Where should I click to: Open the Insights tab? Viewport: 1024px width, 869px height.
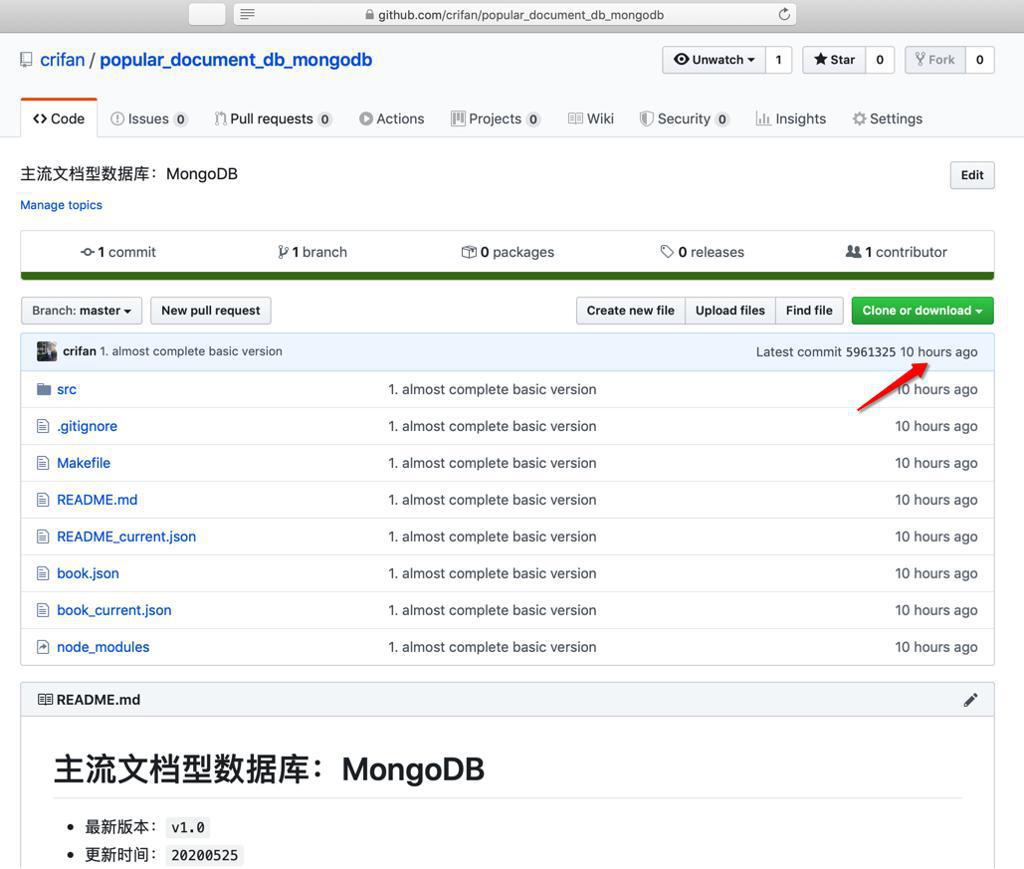tap(790, 118)
